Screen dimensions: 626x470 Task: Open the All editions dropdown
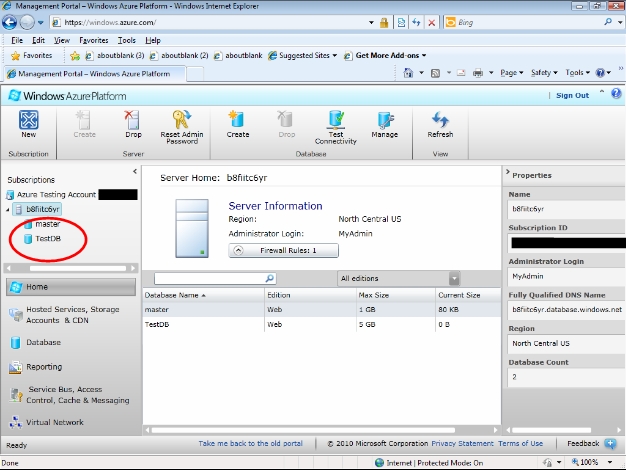click(x=454, y=278)
